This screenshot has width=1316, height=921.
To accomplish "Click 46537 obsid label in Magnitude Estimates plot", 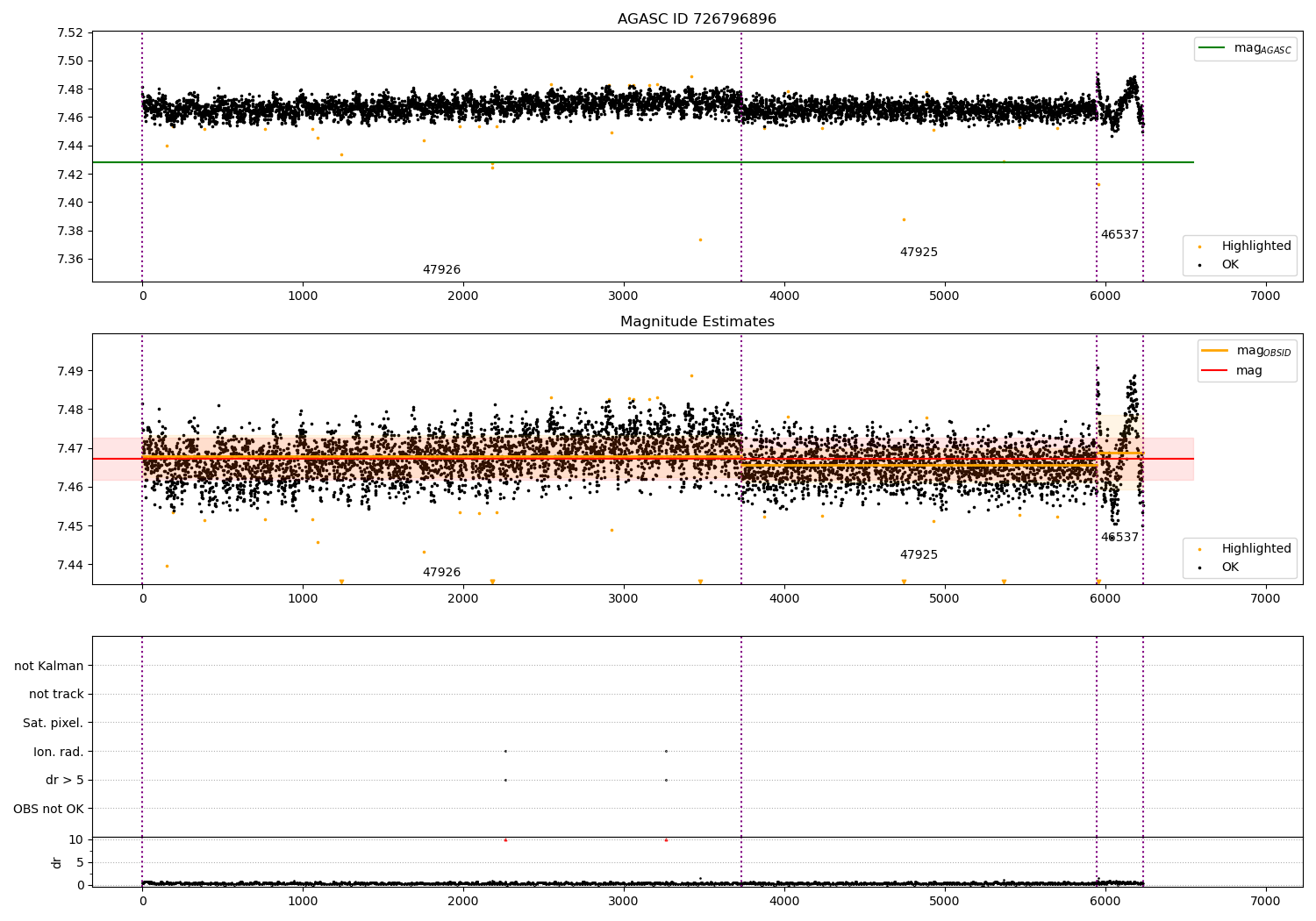I will [x=1119, y=538].
